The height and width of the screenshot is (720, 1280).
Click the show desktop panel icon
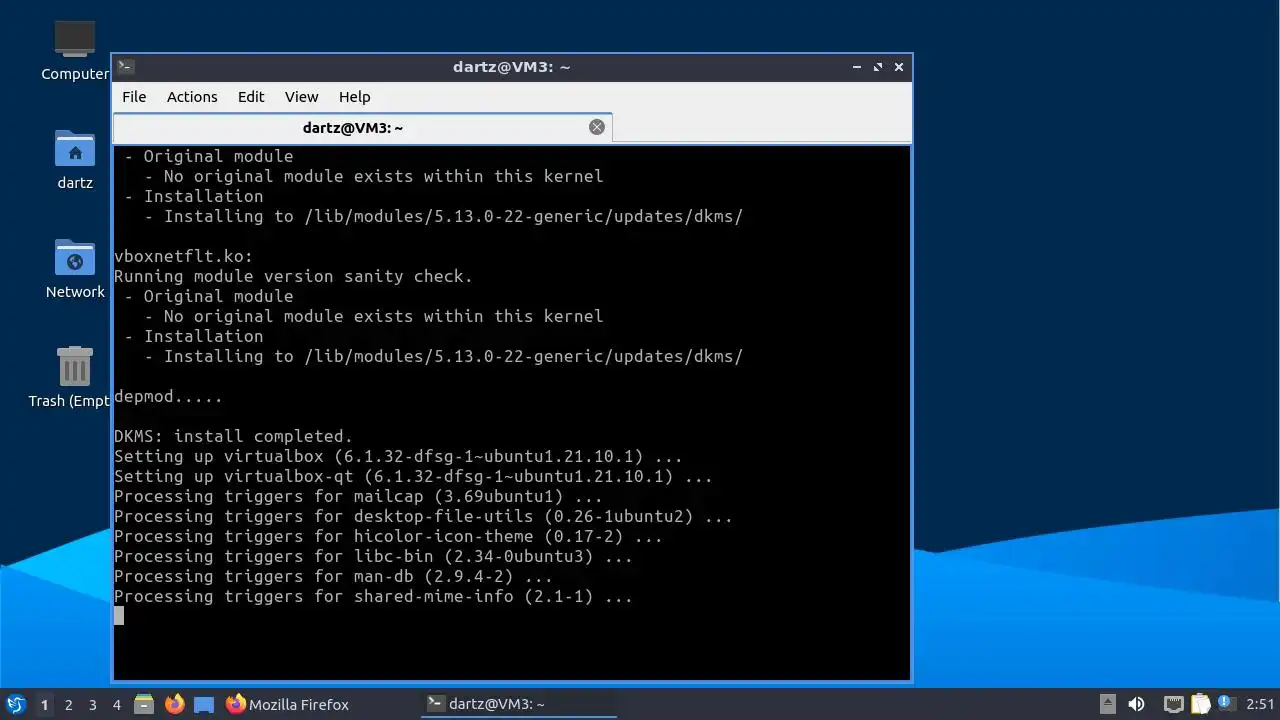click(x=204, y=704)
